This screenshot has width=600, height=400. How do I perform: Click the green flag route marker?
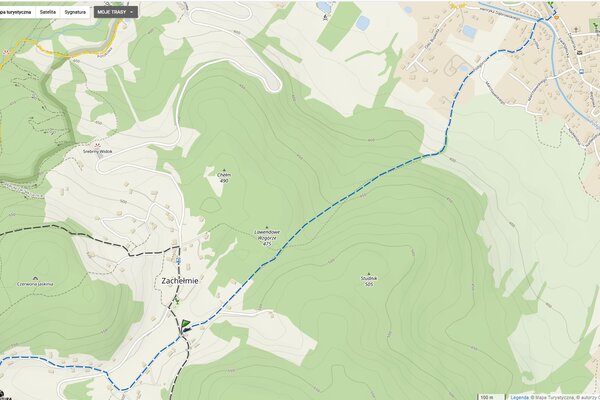coord(186,323)
